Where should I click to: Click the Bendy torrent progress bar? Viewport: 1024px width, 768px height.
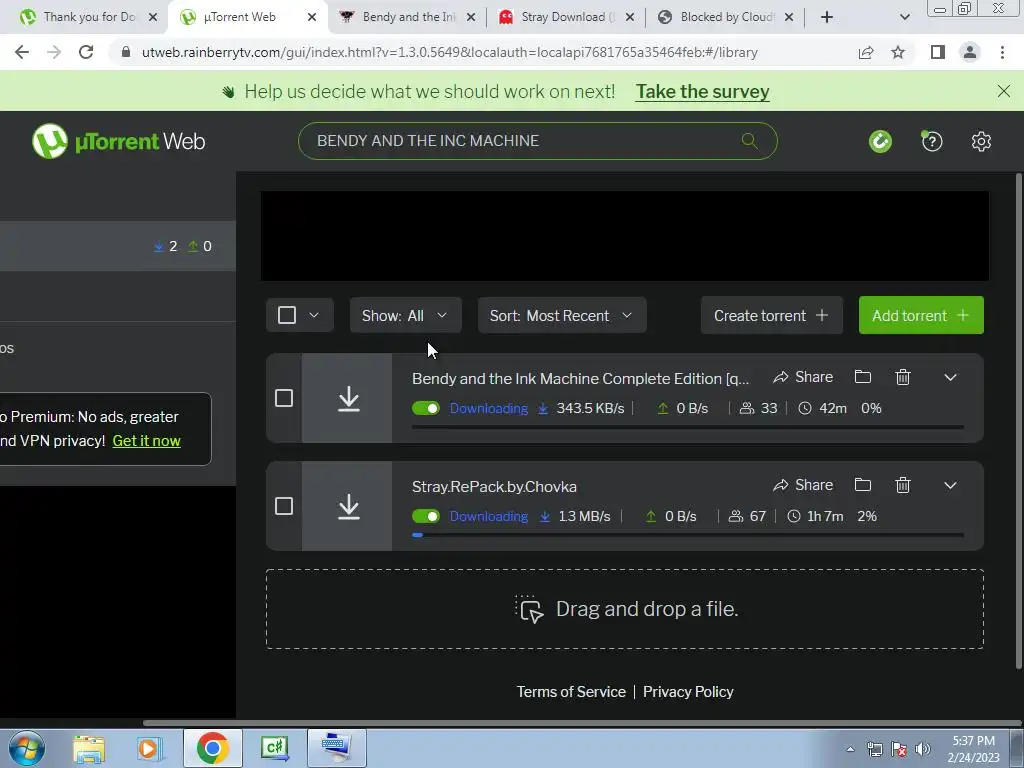tap(688, 427)
